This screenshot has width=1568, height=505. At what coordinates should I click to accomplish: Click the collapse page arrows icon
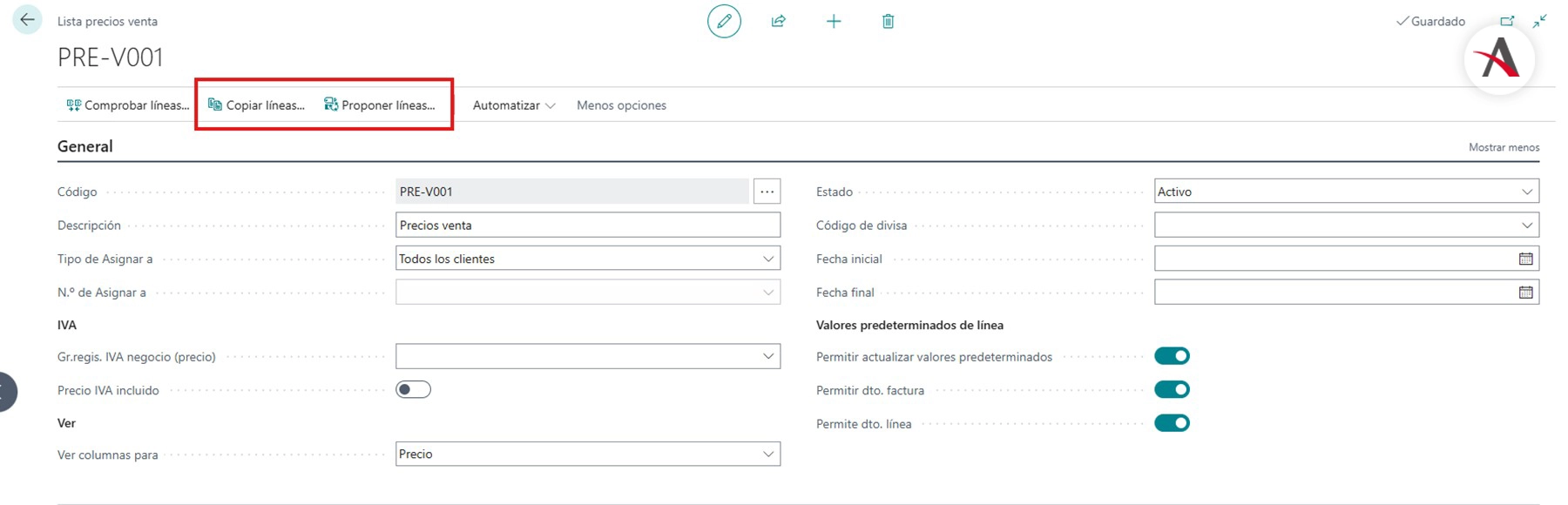tap(1539, 21)
